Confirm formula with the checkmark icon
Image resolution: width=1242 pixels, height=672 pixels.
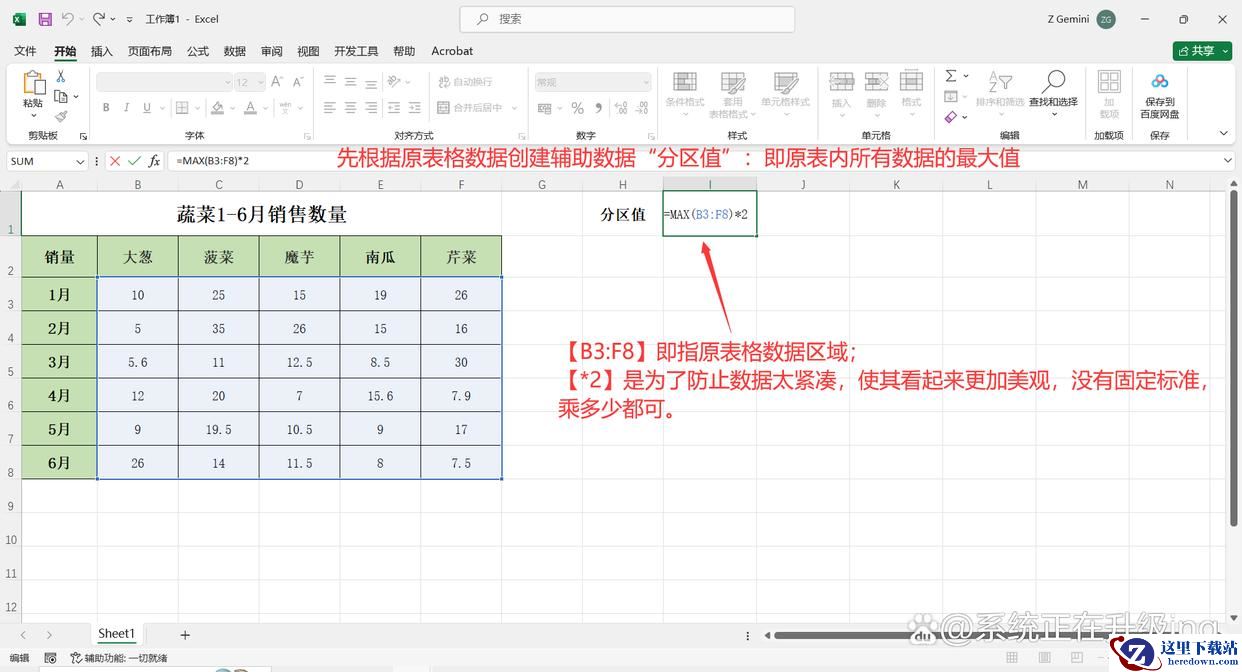click(134, 161)
